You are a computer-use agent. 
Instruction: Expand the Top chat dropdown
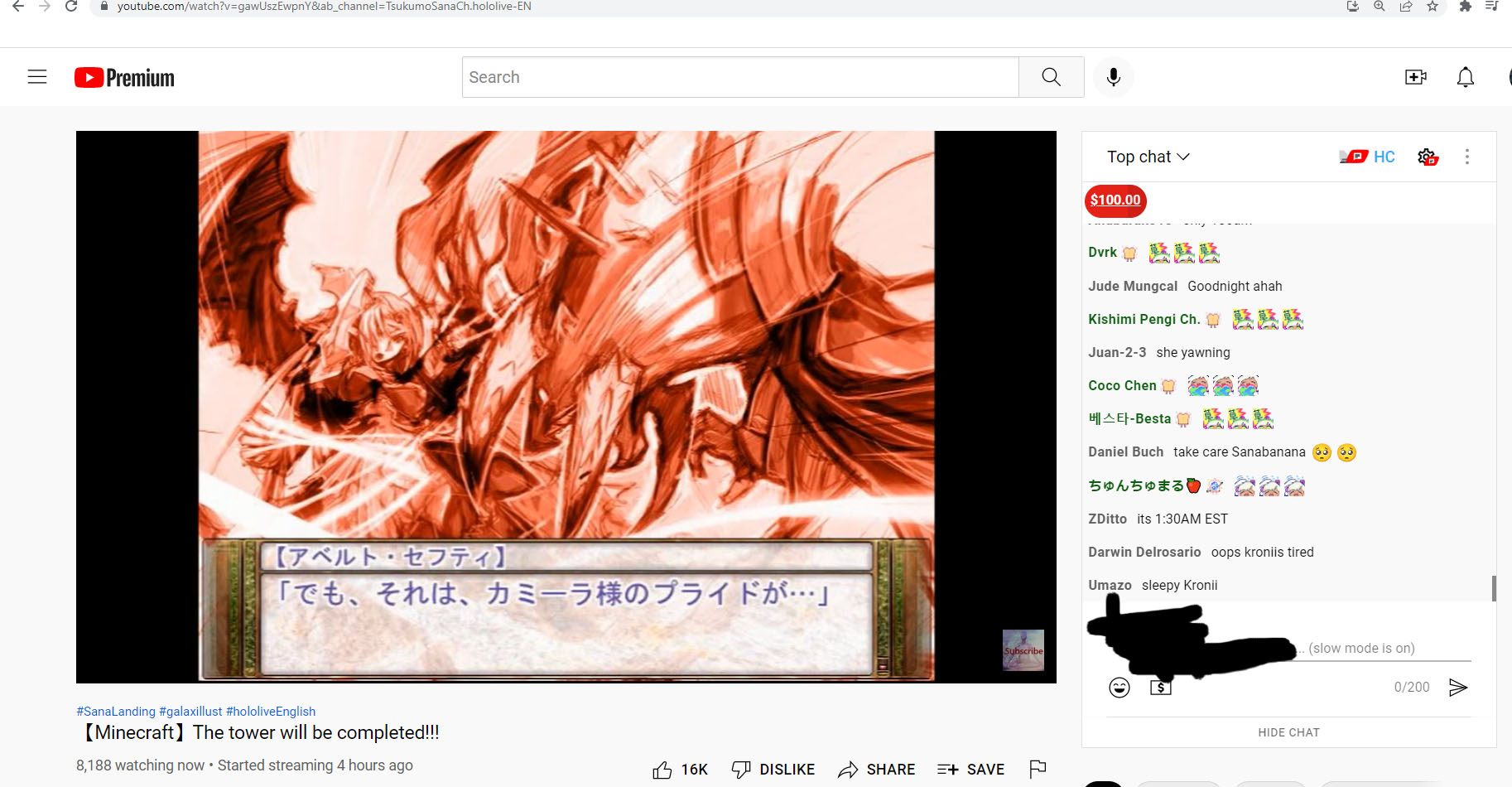[1148, 157]
